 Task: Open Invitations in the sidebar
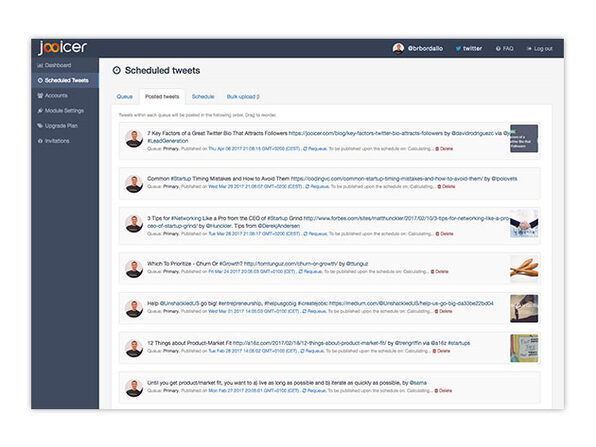tap(54, 141)
